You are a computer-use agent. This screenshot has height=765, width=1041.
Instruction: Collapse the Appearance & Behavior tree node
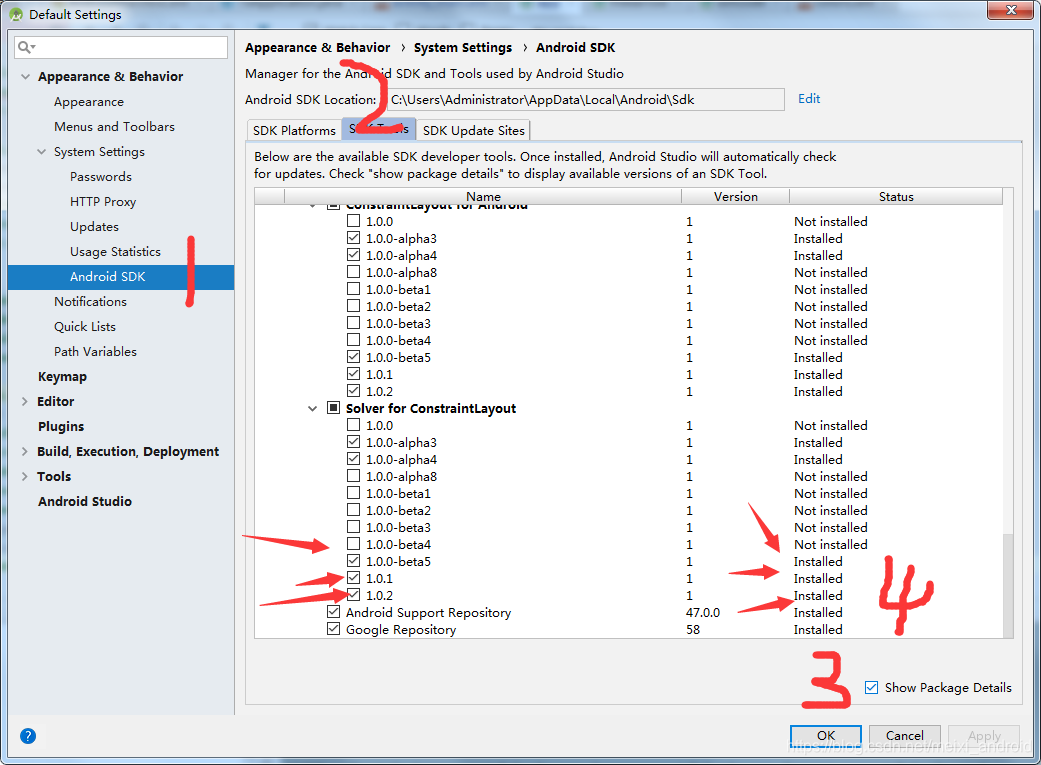[x=25, y=76]
